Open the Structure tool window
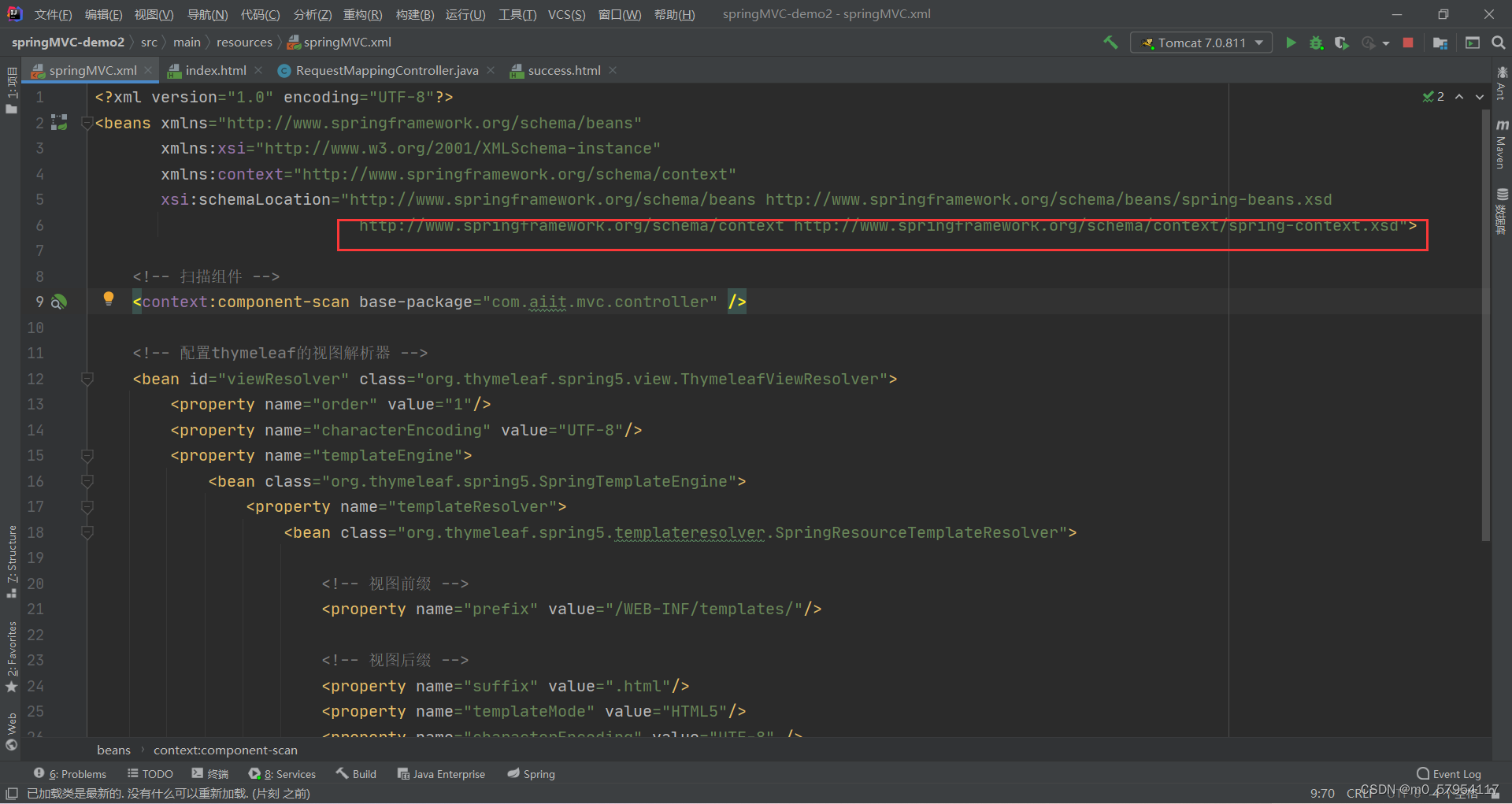The image size is (1512, 804). [11, 561]
